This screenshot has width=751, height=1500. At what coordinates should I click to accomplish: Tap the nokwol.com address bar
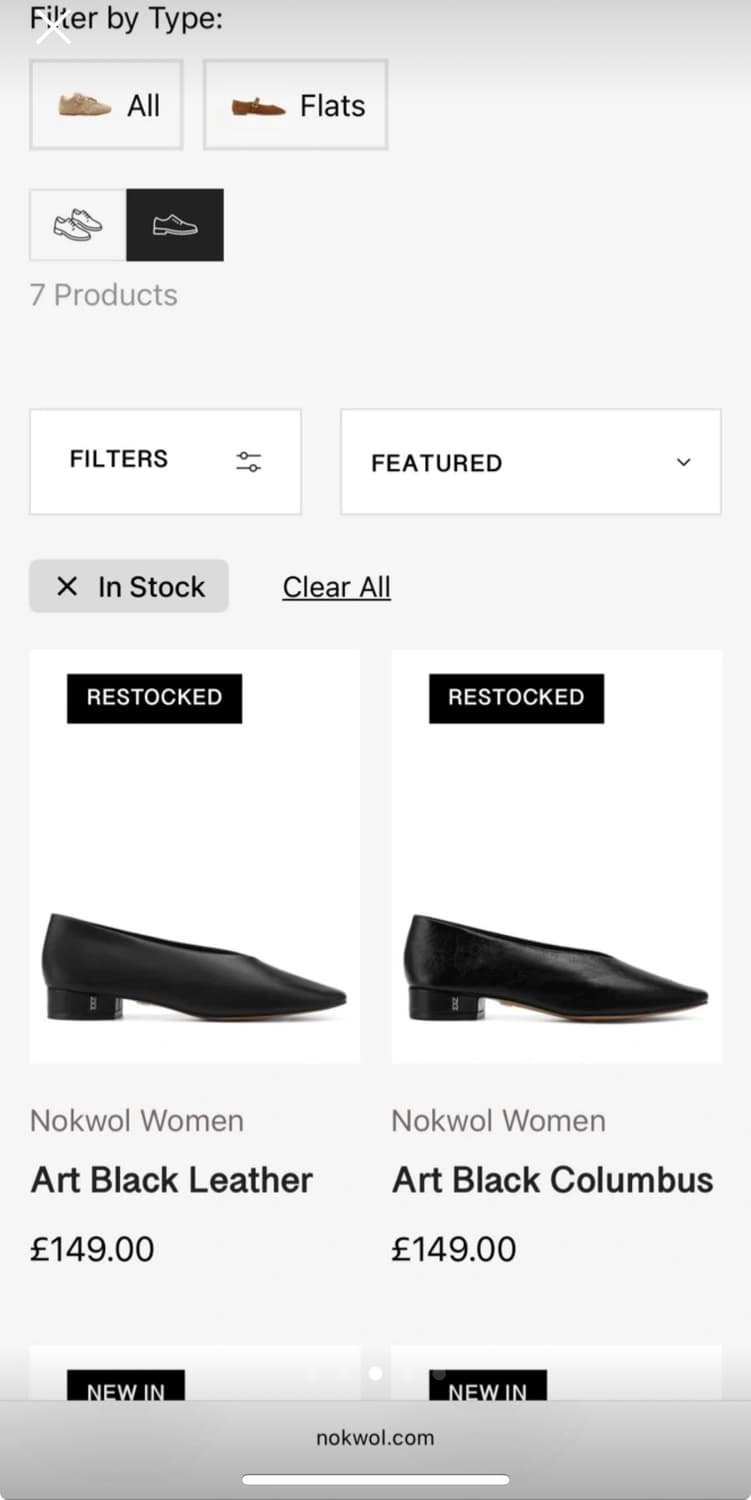pyautogui.click(x=375, y=1438)
